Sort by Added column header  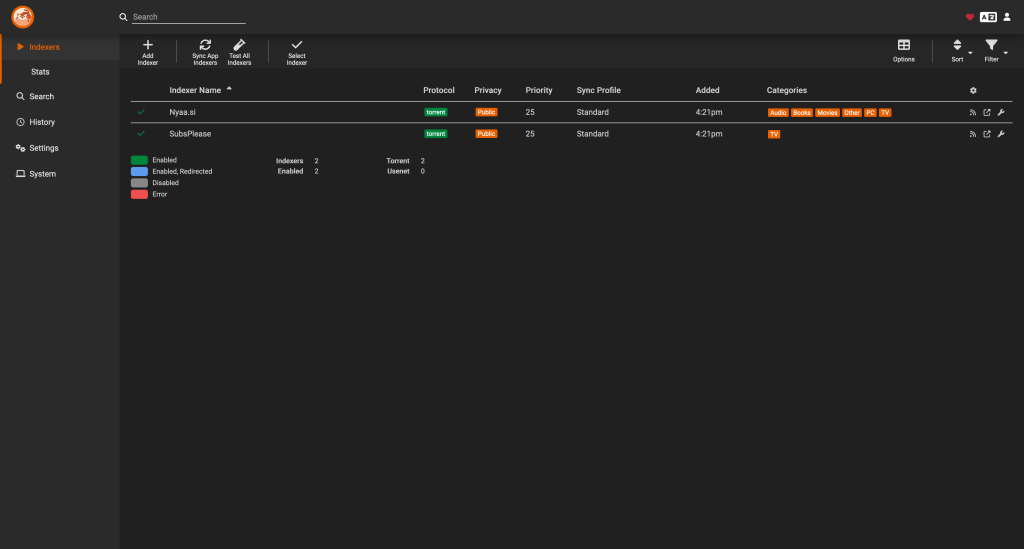707,90
